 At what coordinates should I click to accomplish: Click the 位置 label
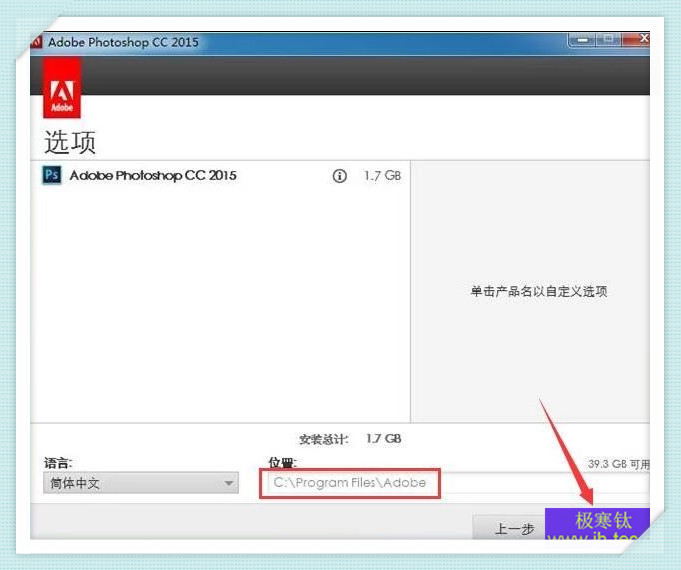(x=283, y=463)
